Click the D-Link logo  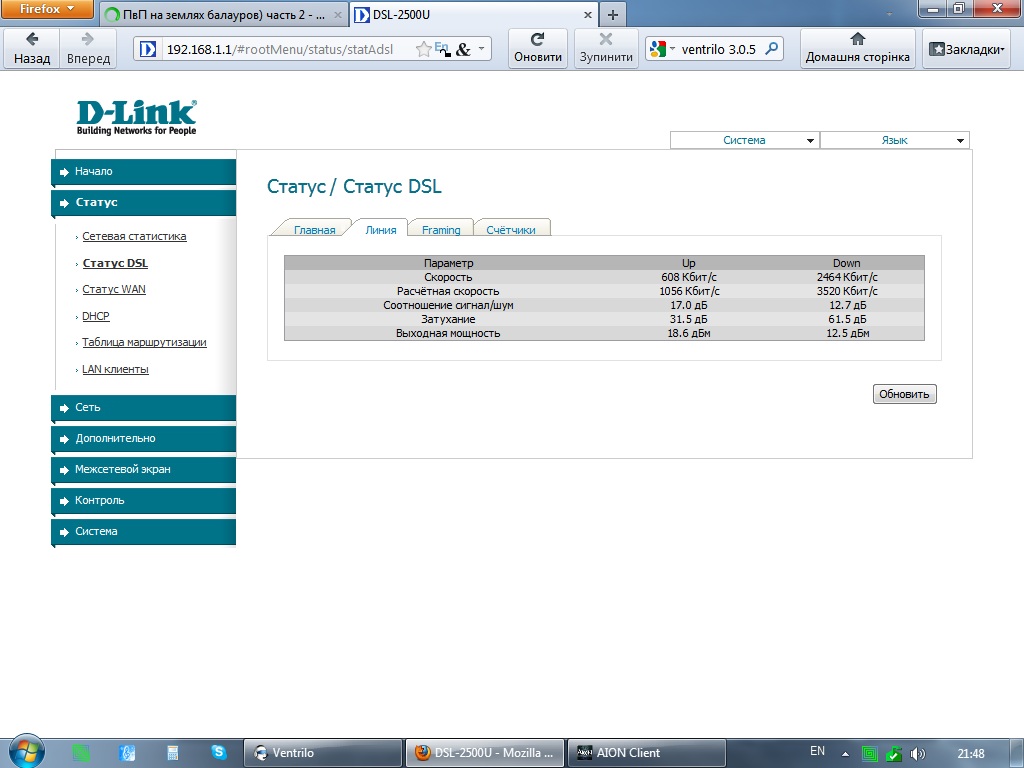(136, 117)
